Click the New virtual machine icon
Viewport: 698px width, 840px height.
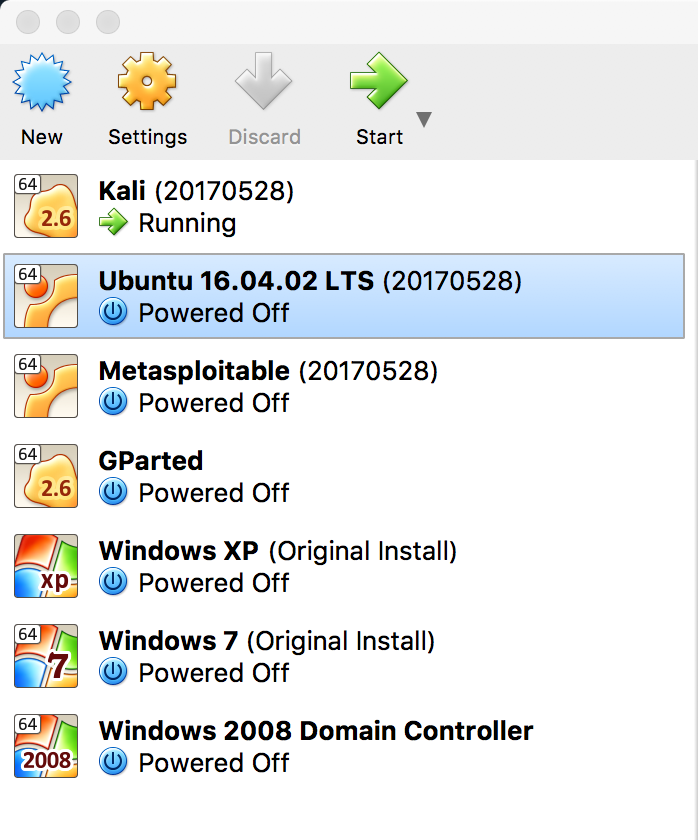click(x=42, y=82)
